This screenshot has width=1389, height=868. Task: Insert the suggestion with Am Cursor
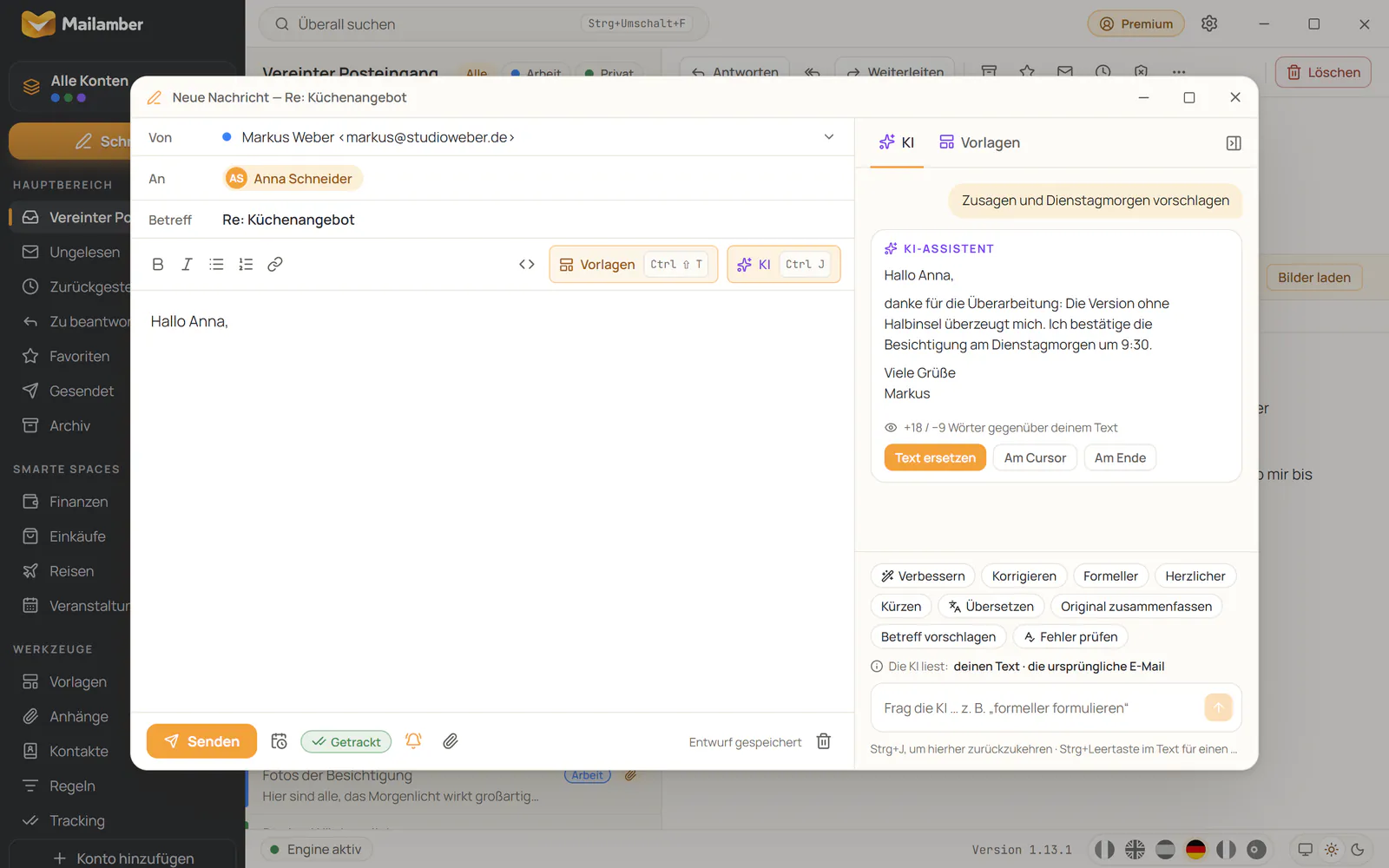point(1035,457)
